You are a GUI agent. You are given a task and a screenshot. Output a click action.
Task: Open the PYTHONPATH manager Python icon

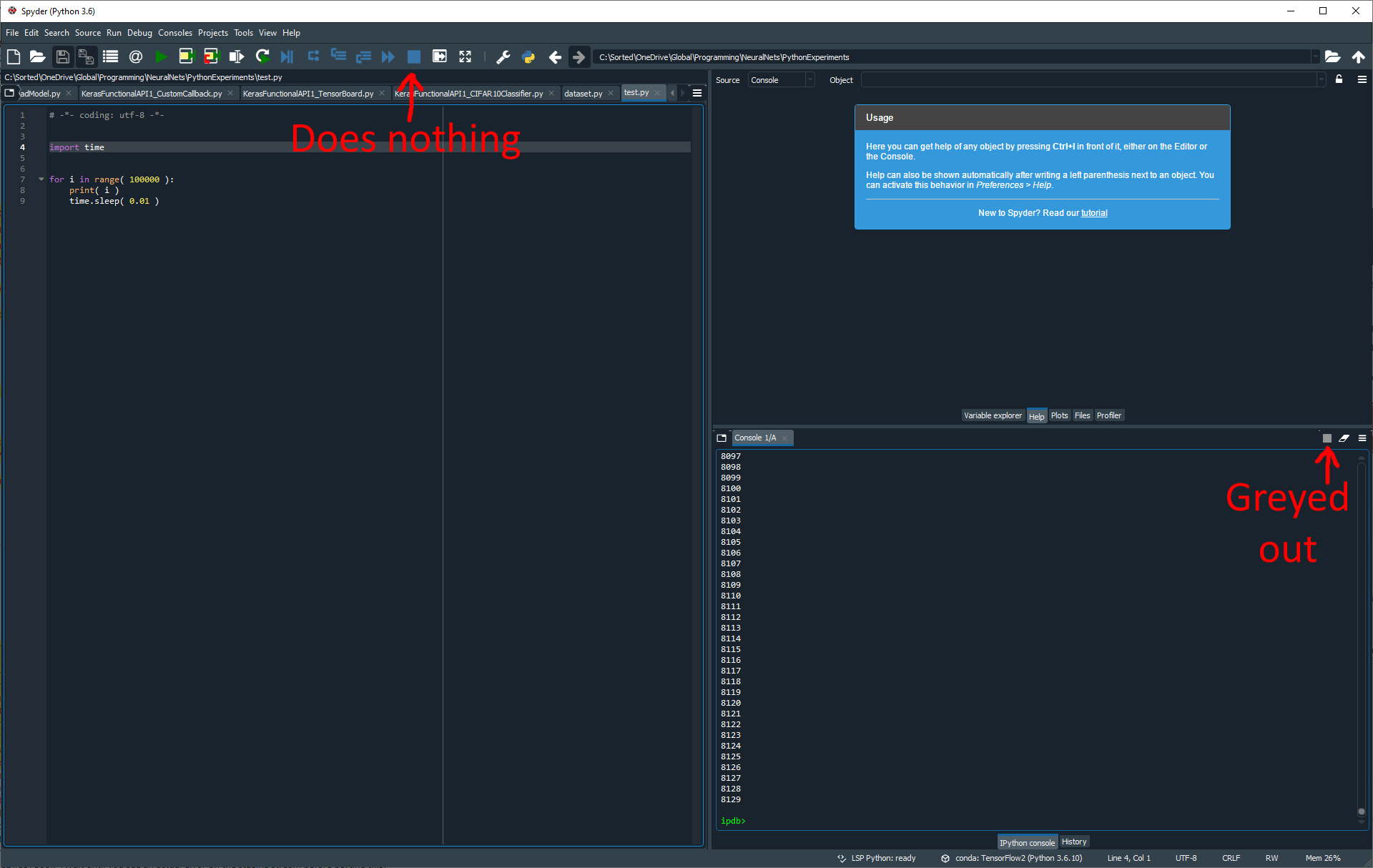(528, 56)
